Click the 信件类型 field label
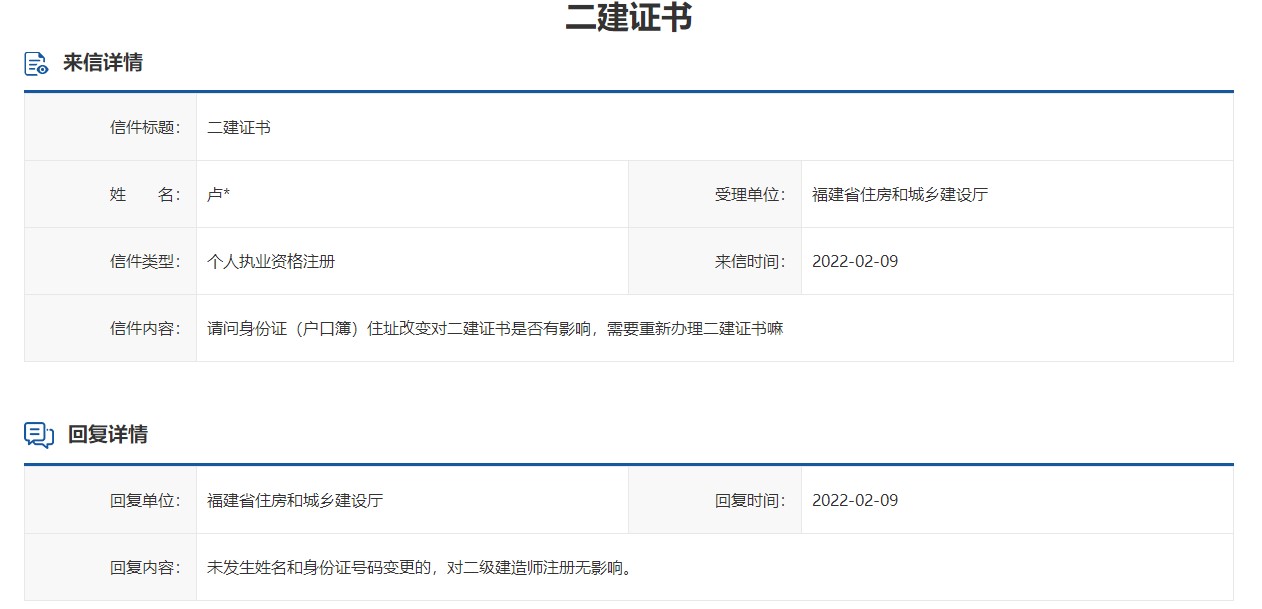This screenshot has width=1262, height=609. [145, 262]
